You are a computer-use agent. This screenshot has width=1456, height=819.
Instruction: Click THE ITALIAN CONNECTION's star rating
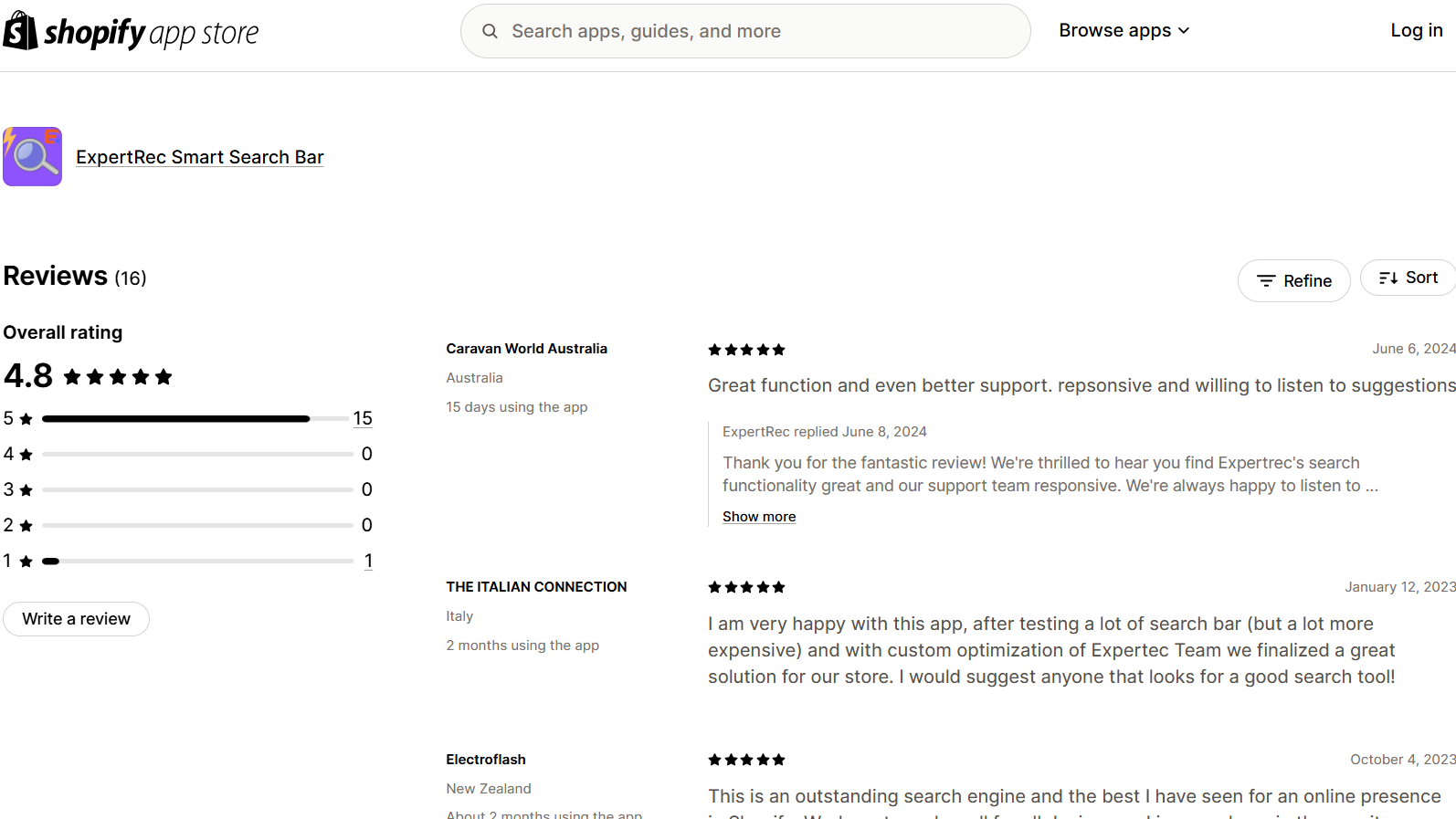click(746, 587)
